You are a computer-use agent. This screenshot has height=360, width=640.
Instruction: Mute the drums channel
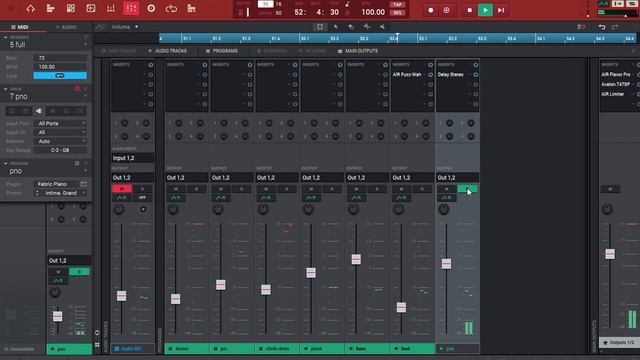pos(176,189)
